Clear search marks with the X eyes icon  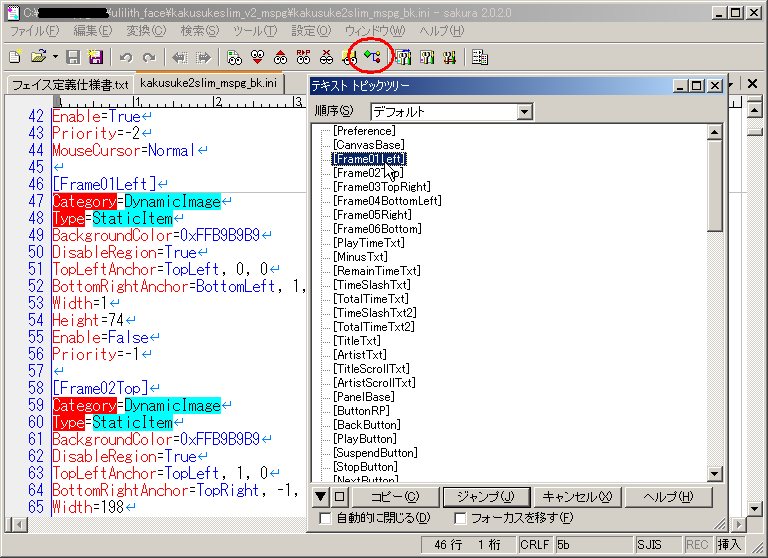[326, 57]
